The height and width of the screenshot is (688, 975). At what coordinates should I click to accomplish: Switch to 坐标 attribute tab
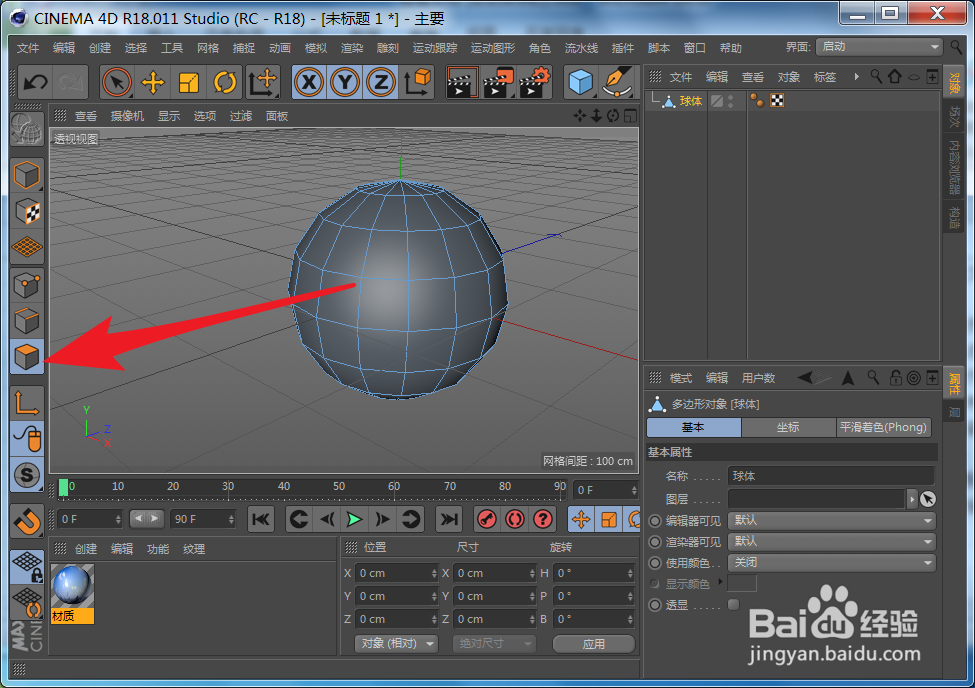tap(788, 427)
